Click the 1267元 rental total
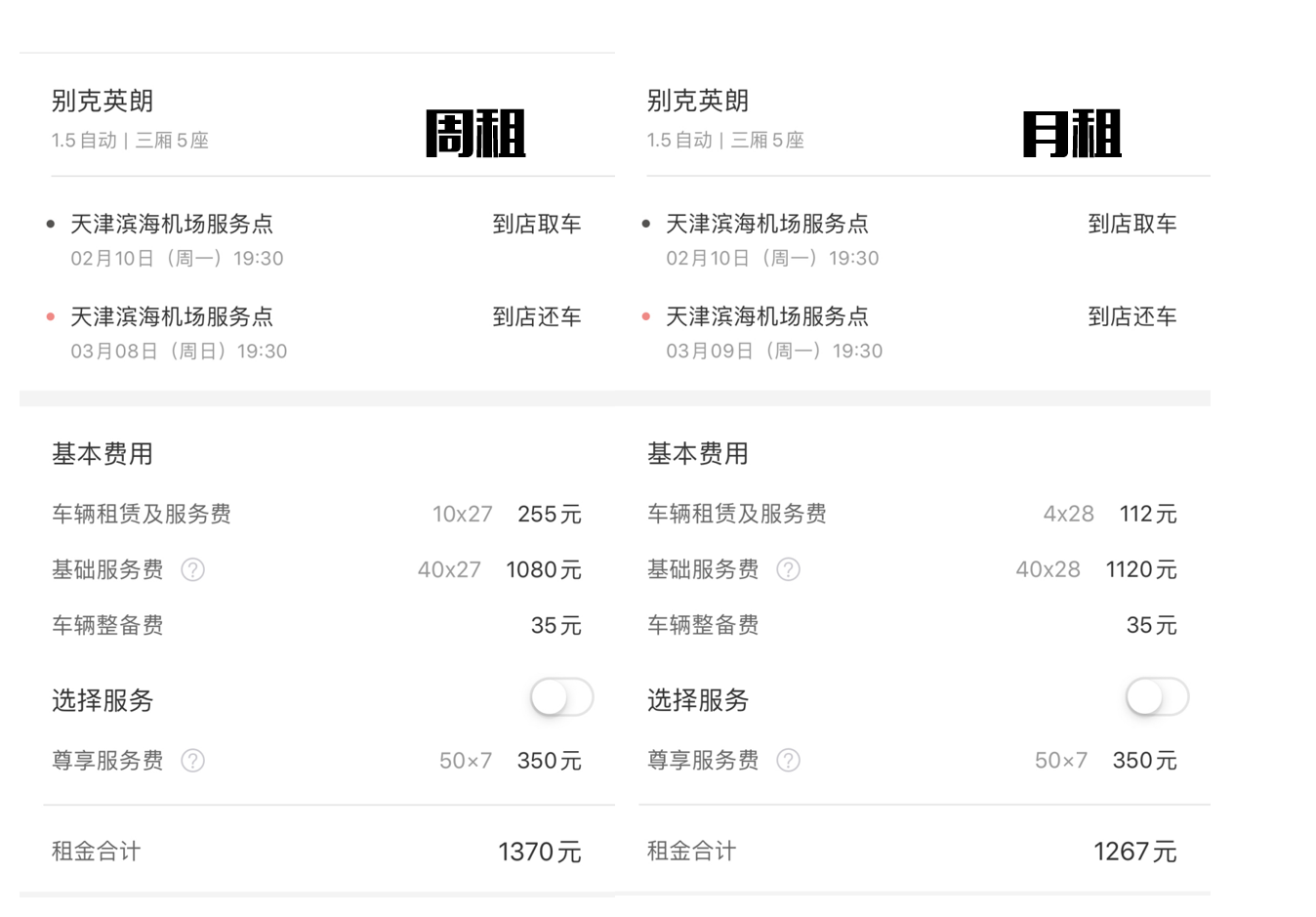 pos(1134,852)
